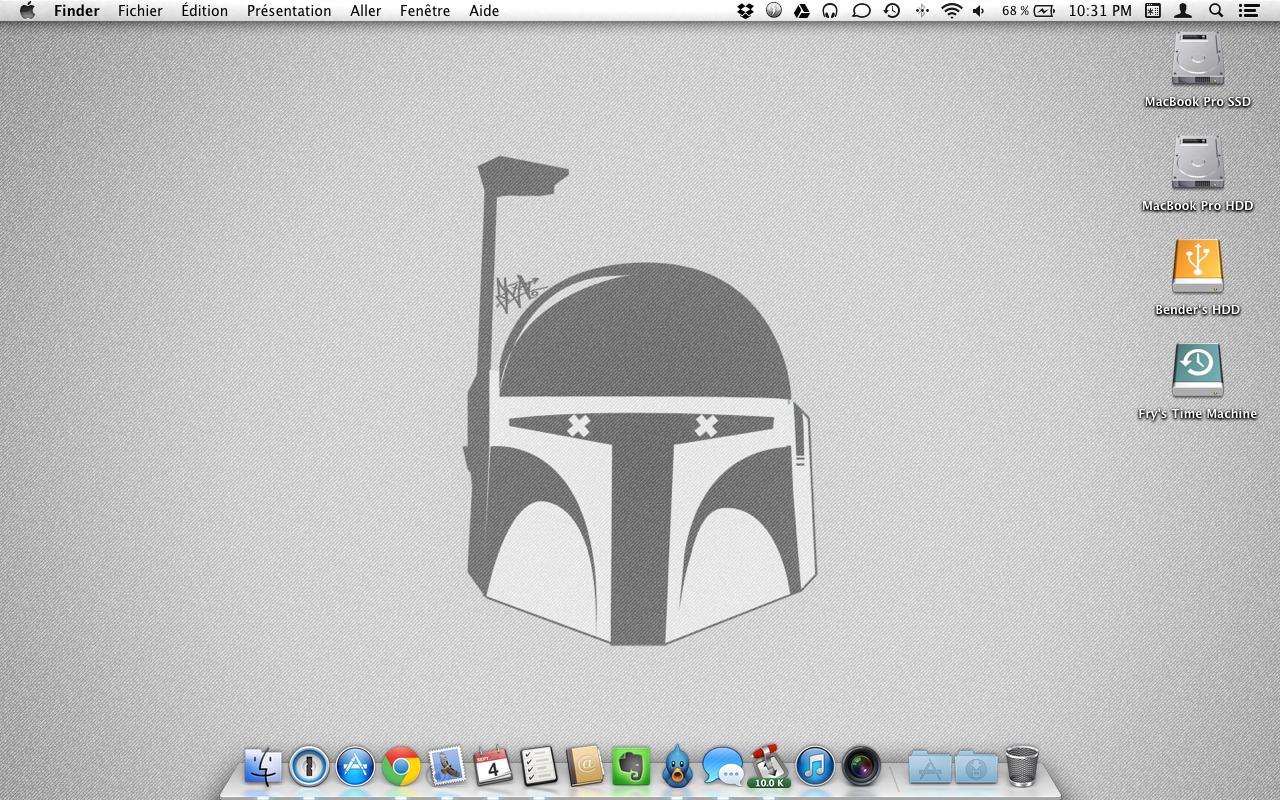
Task: Open the camera lens app in Dock
Action: 861,767
